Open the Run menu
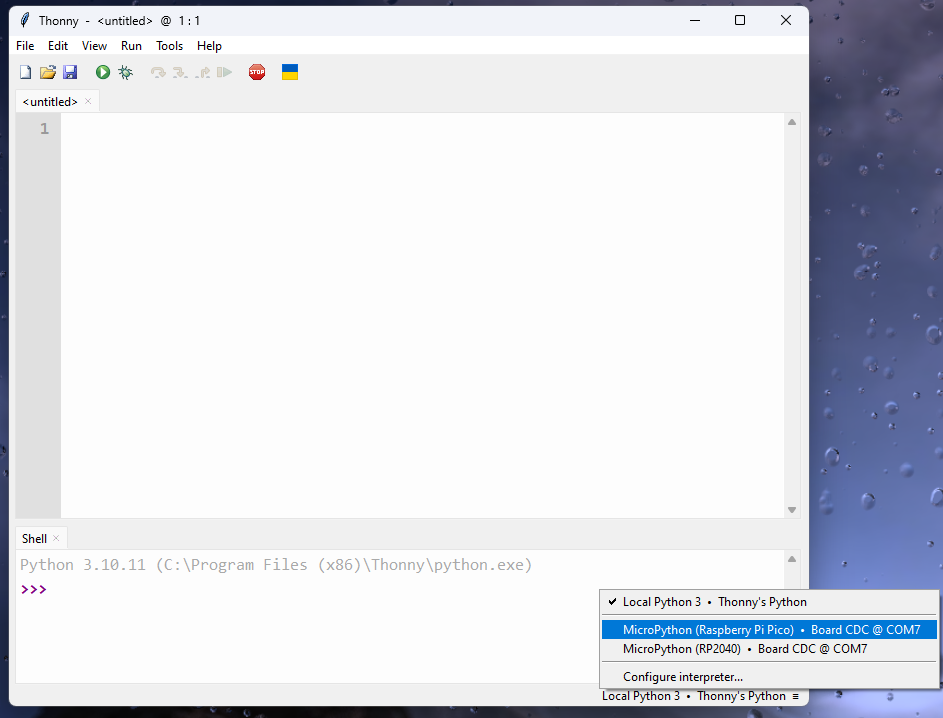943x718 pixels. (131, 46)
